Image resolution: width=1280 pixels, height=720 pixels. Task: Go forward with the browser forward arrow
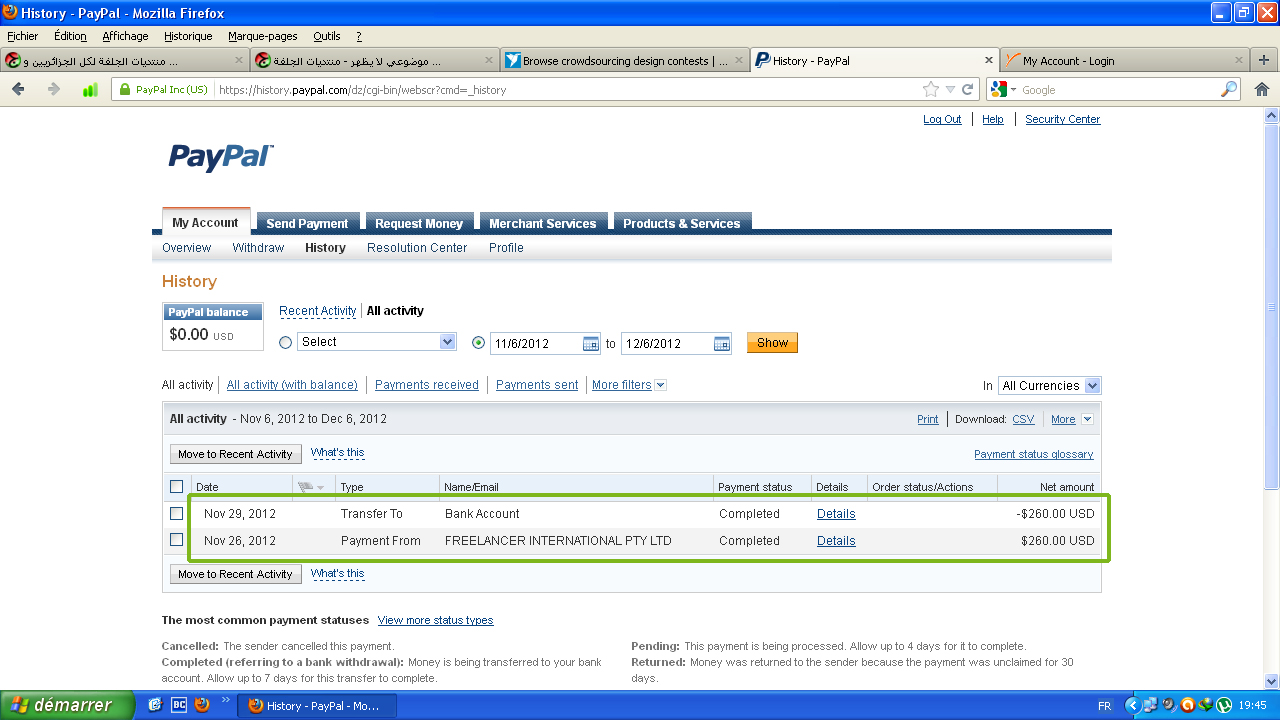(54, 89)
